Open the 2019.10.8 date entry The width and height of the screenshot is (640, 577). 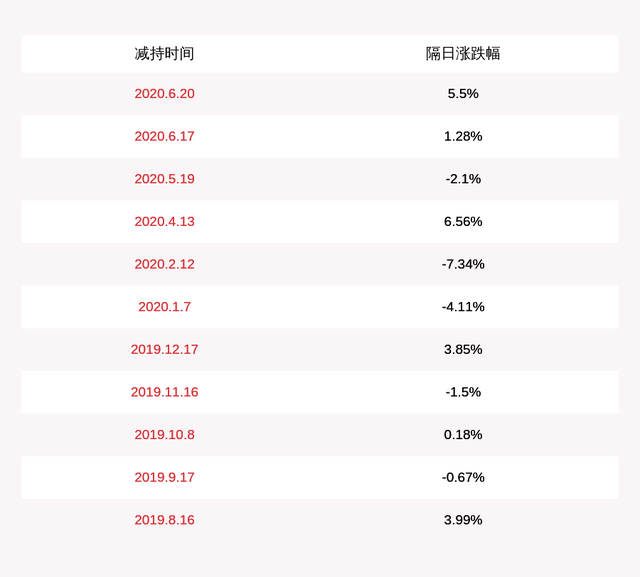click(x=164, y=435)
